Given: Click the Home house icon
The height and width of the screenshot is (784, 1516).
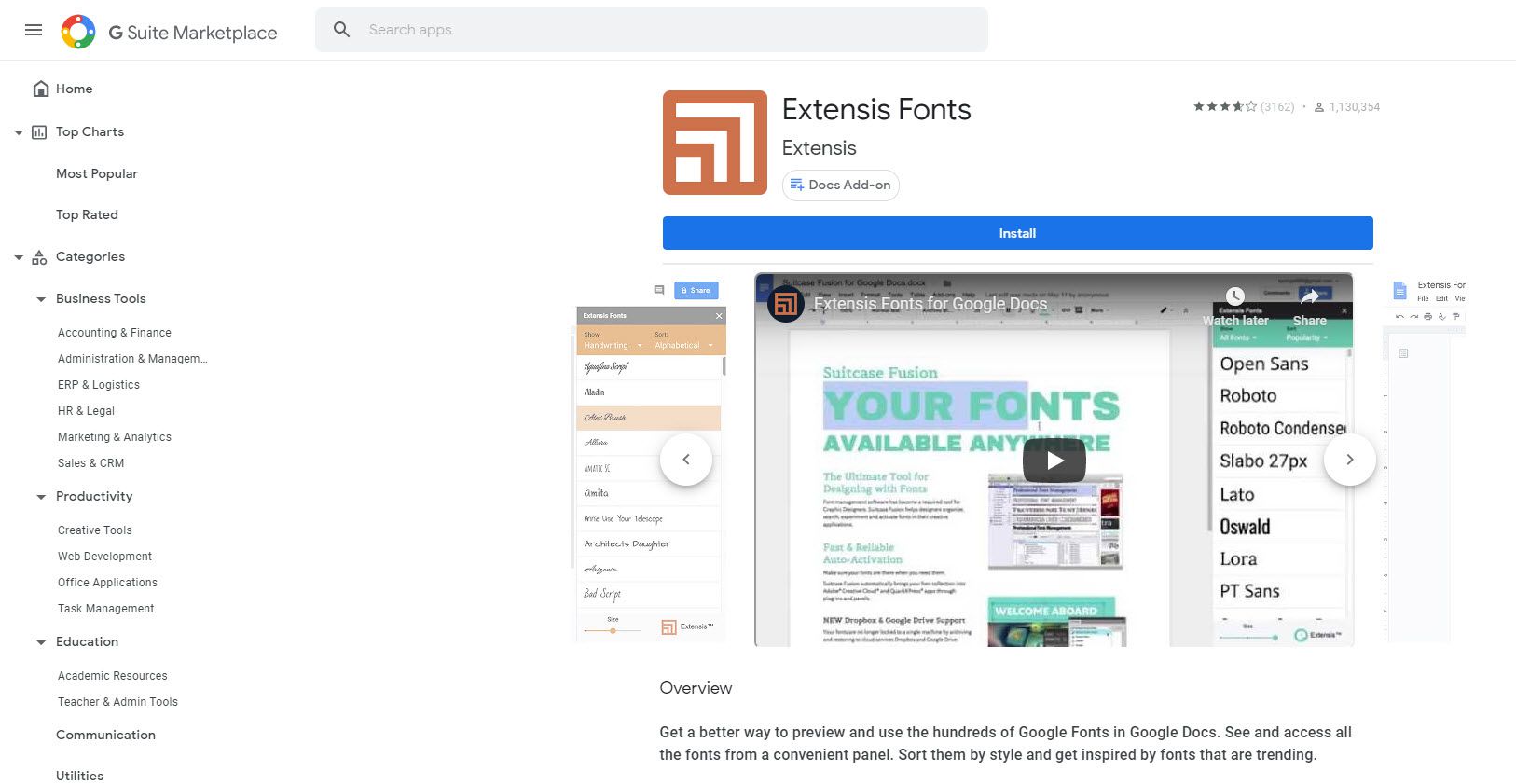Looking at the screenshot, I should (41, 89).
